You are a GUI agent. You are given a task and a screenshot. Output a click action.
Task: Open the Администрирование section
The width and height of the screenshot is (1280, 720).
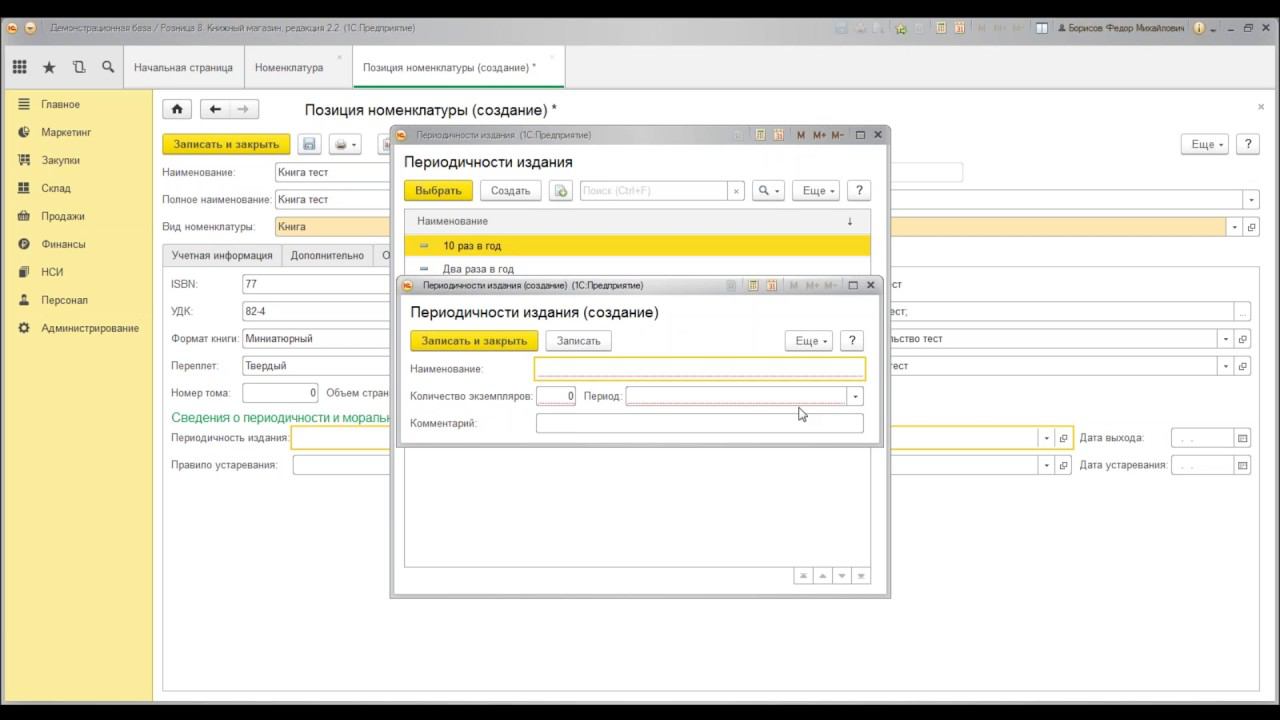click(90, 328)
